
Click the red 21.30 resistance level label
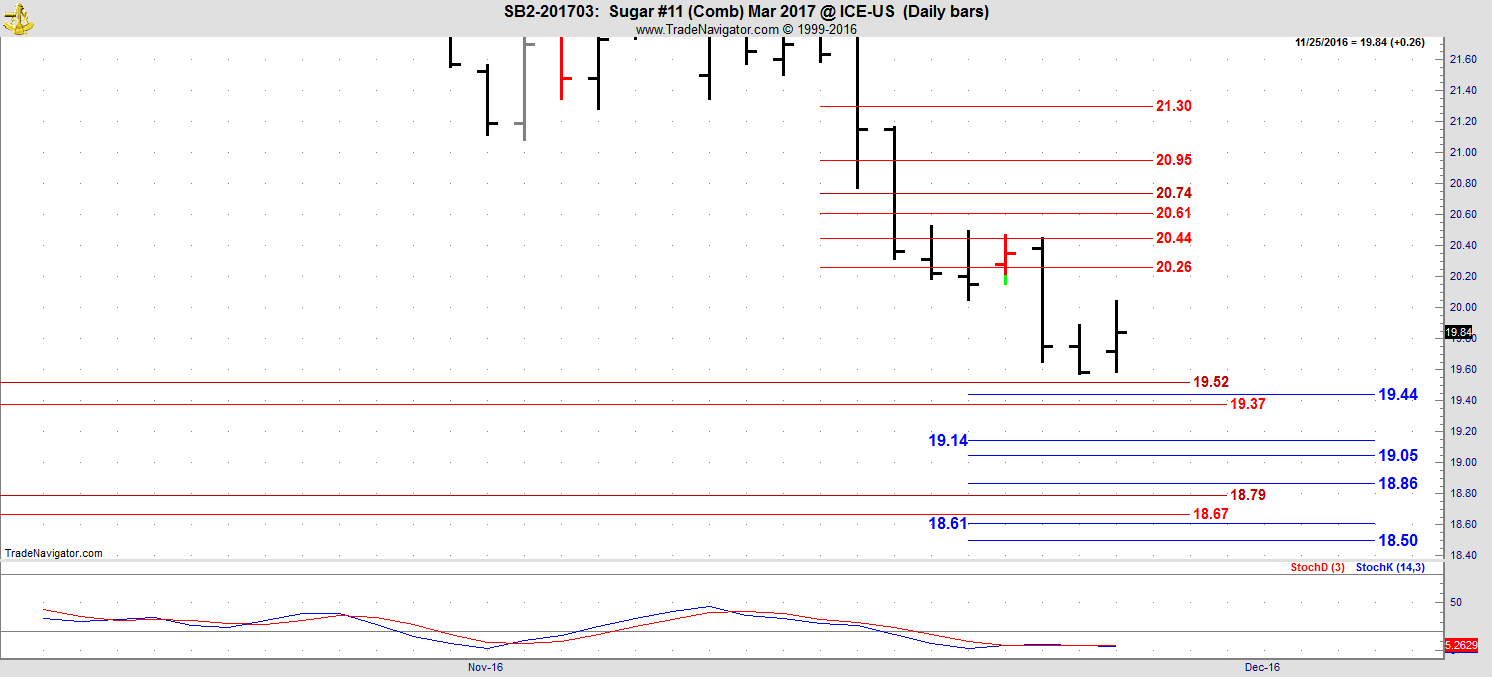(x=1173, y=106)
